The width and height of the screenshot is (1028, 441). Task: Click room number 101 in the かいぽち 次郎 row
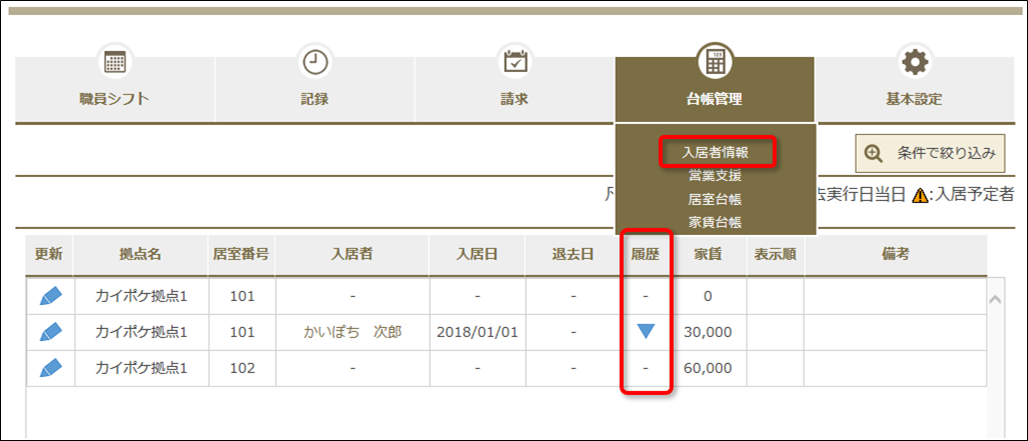coord(242,332)
